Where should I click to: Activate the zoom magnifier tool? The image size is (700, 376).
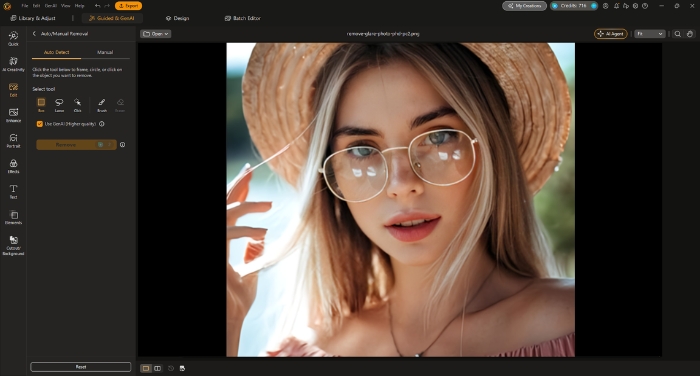[678, 34]
